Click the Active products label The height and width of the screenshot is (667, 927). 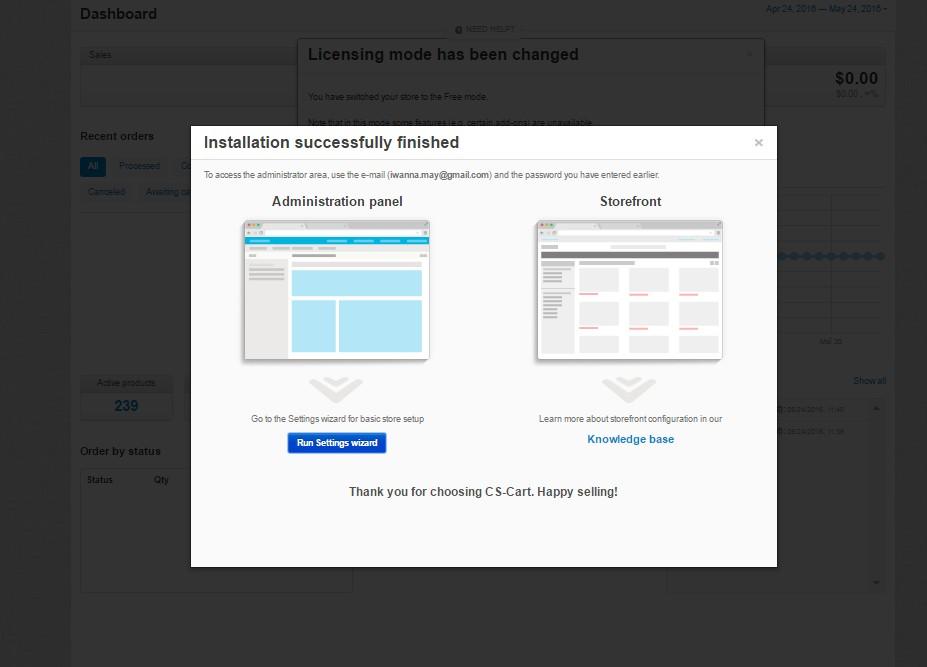(126, 383)
